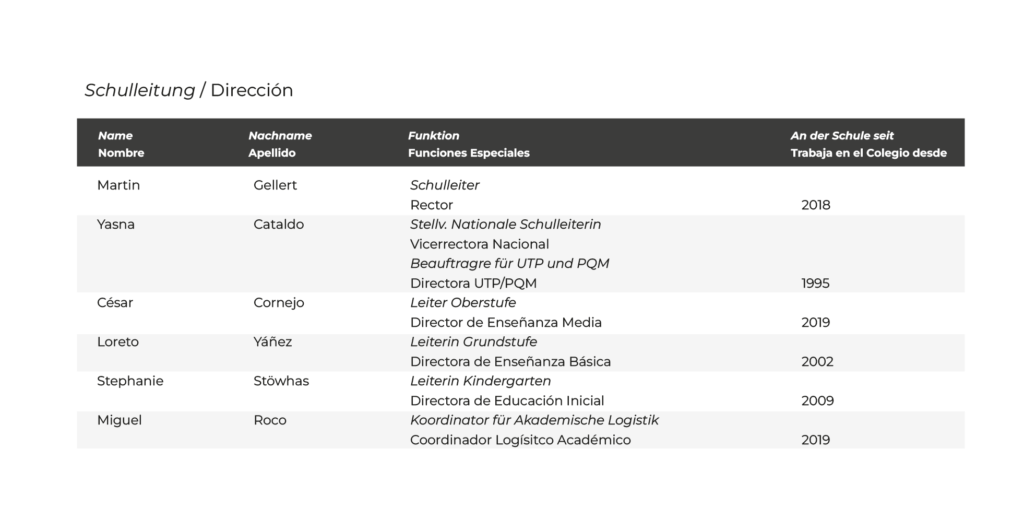Click the name Stephanie
Screen dimensions: 1024x531
tap(130, 381)
